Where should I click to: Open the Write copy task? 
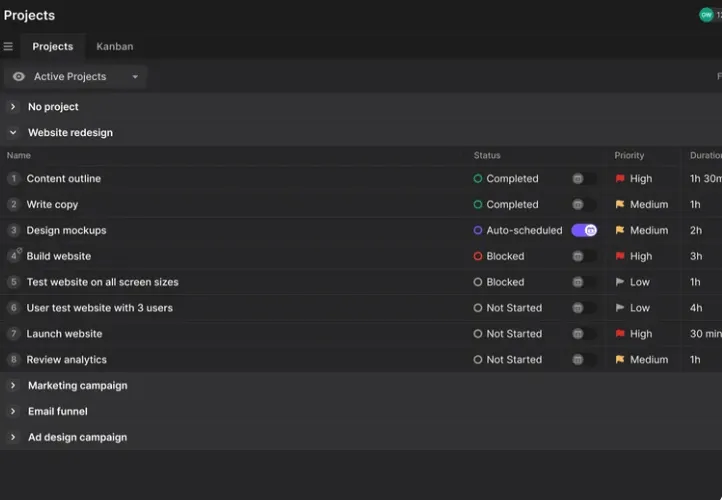[x=52, y=204]
